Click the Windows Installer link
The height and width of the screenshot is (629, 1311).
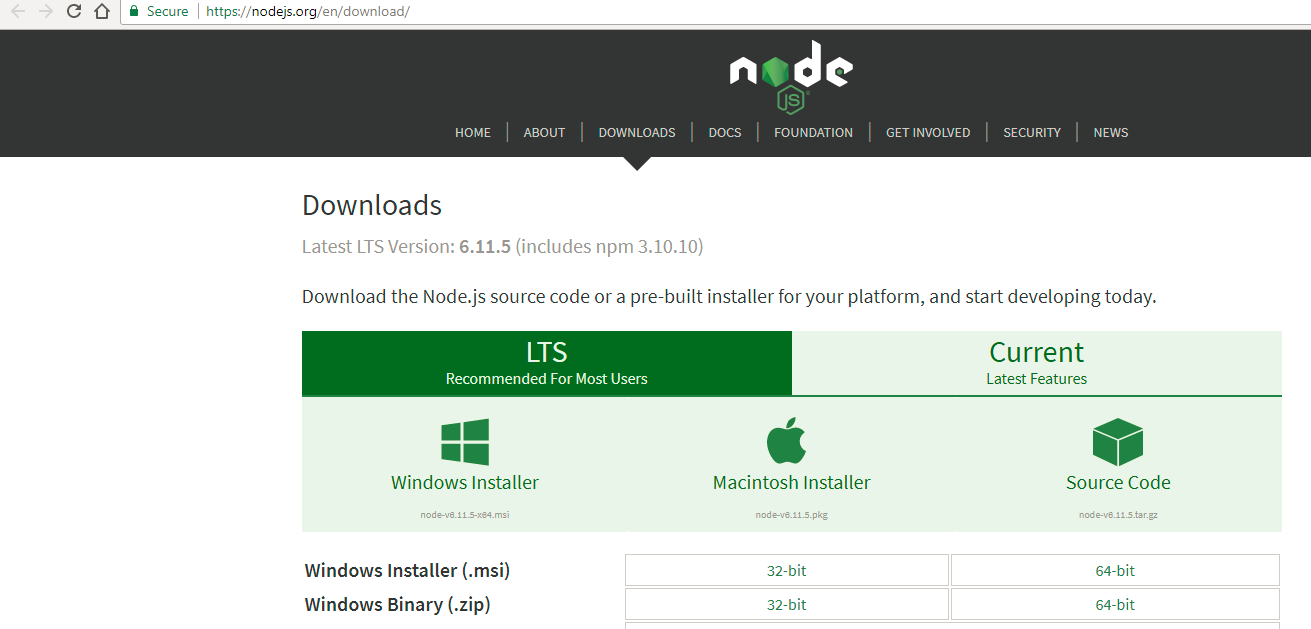click(x=465, y=482)
